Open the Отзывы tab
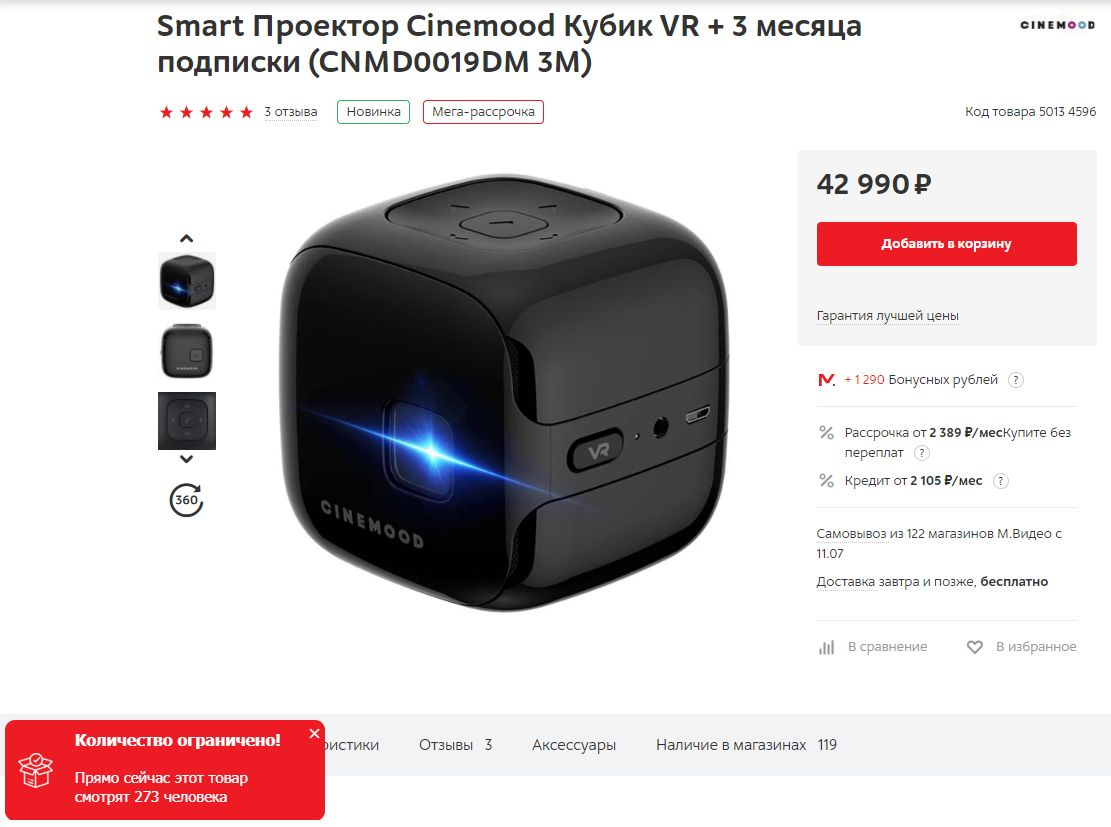The width and height of the screenshot is (1111, 827). click(x=455, y=745)
